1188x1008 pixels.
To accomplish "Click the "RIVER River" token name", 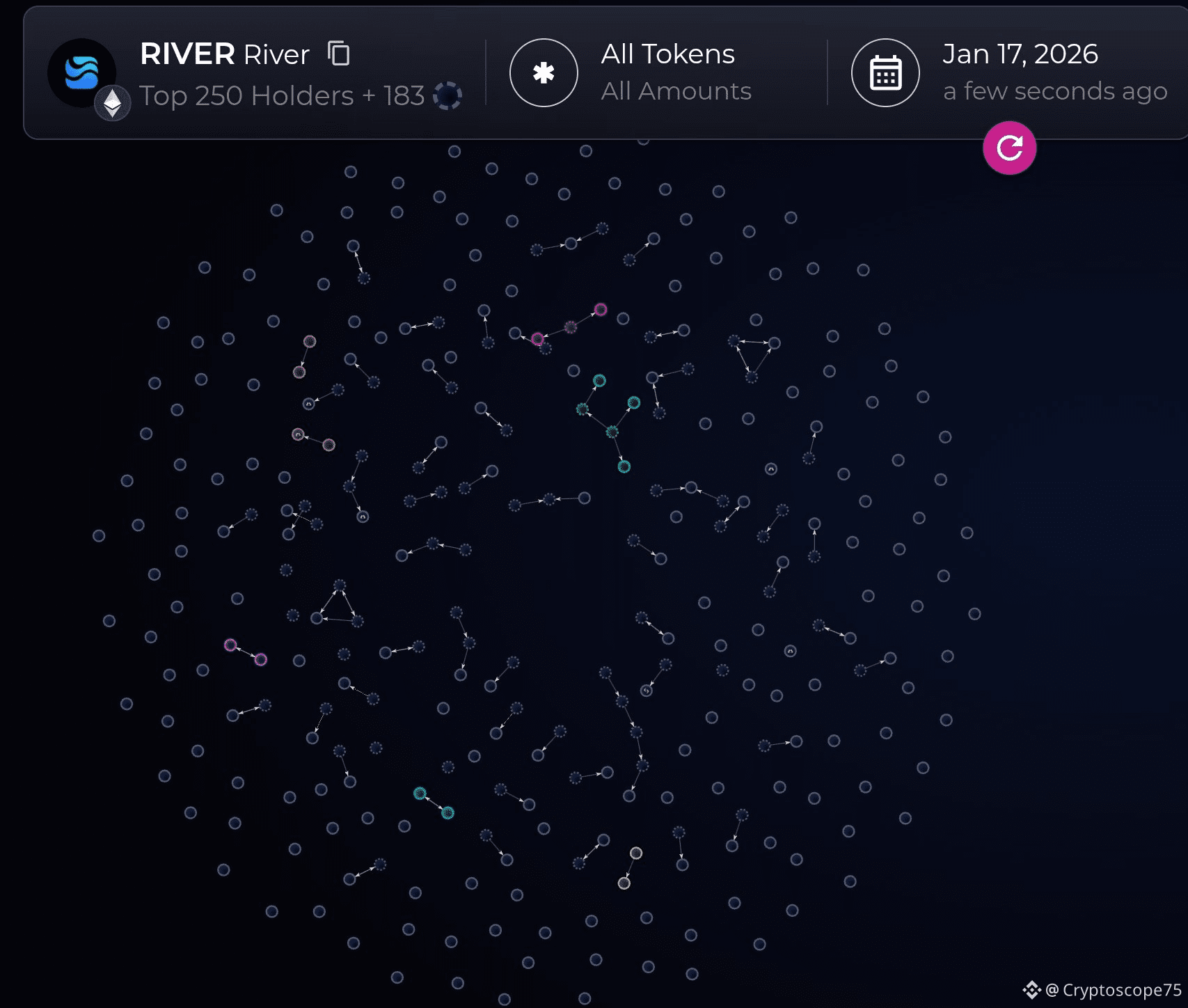I will 225,54.
